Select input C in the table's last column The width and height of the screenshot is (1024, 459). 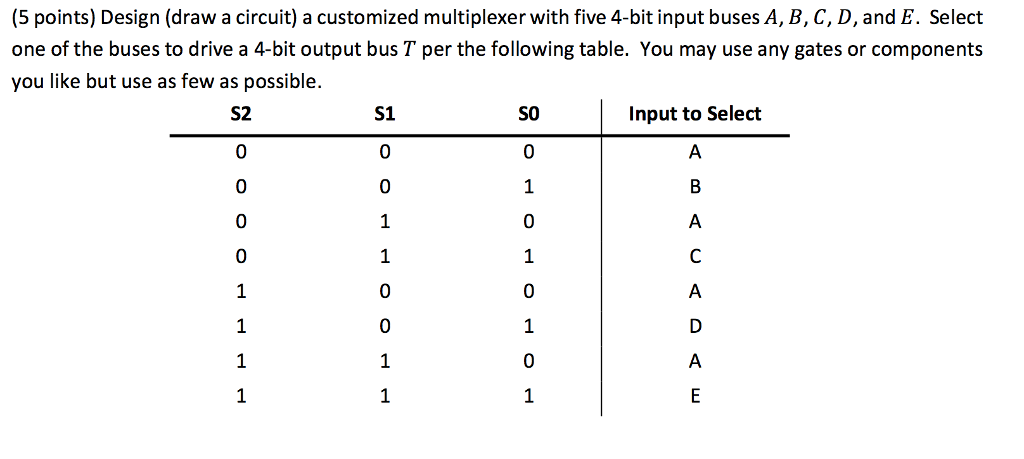pyautogui.click(x=696, y=257)
